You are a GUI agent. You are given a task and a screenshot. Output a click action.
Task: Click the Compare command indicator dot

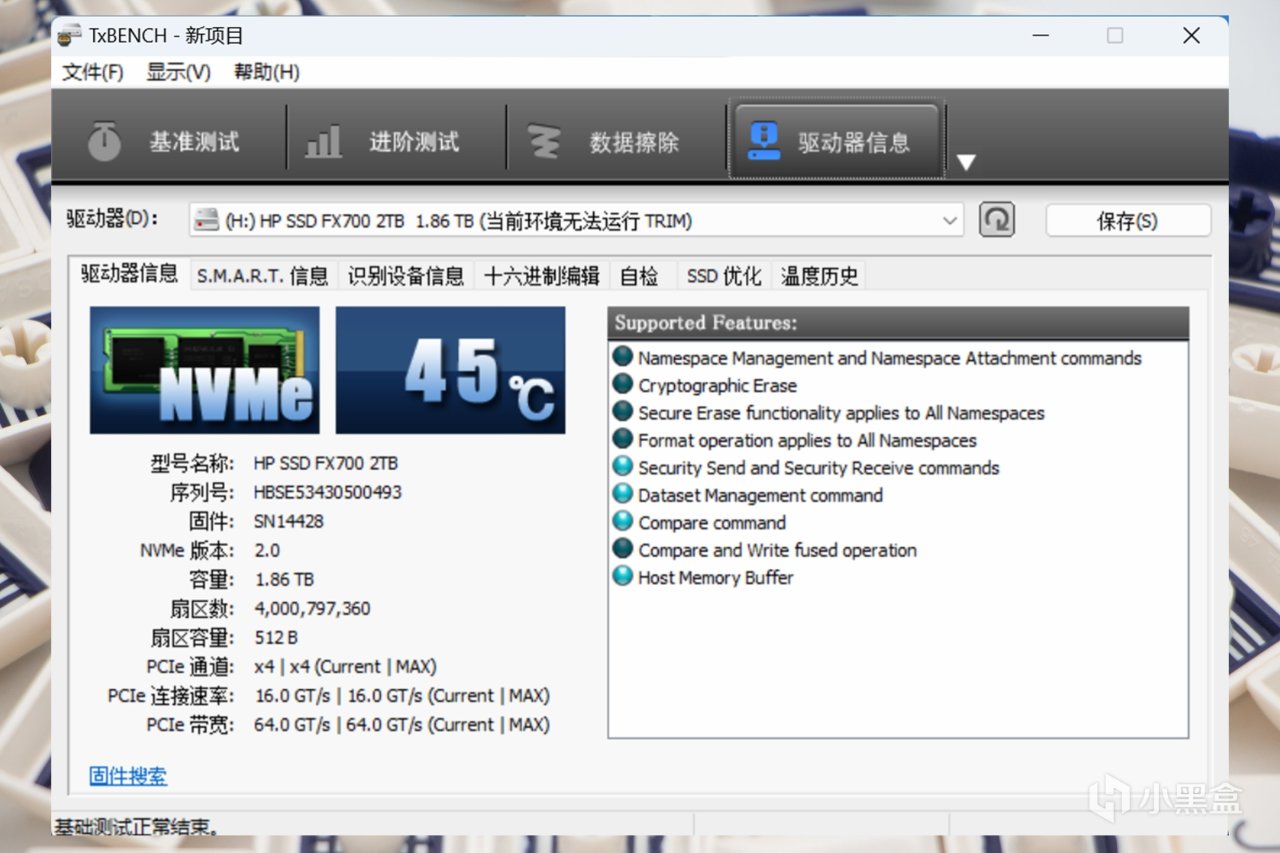click(x=622, y=522)
